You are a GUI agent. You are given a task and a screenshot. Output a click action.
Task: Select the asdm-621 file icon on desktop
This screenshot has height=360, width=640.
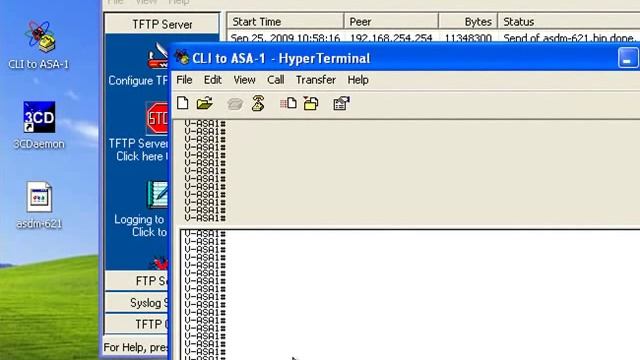click(39, 205)
